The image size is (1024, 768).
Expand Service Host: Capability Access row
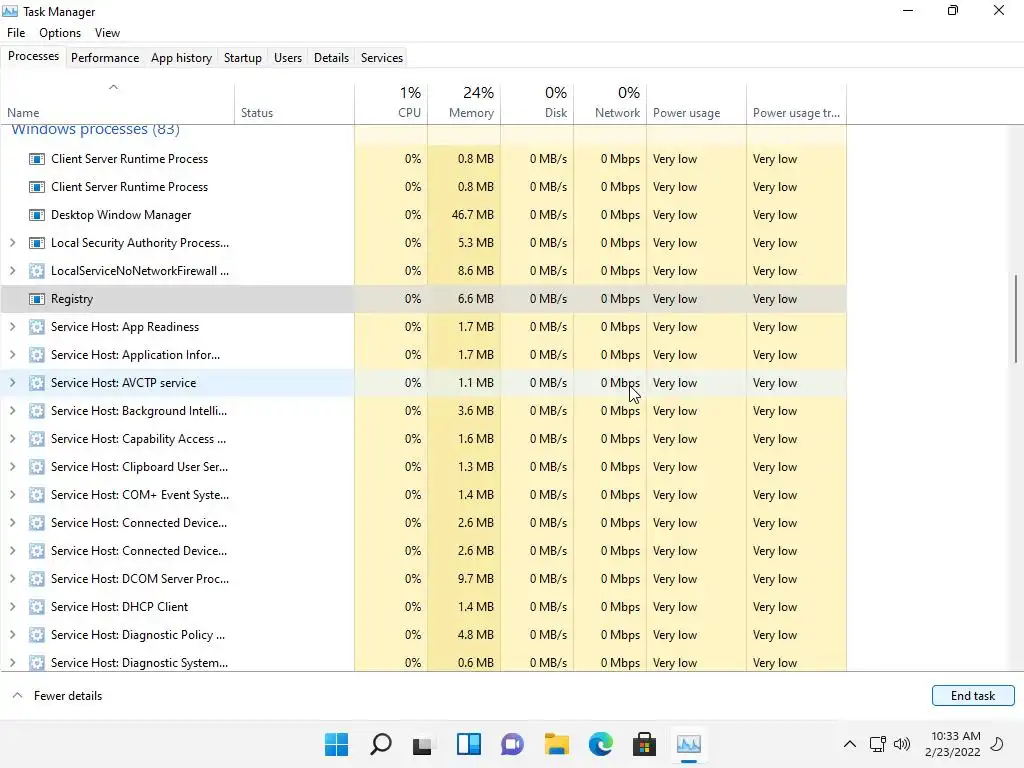[x=12, y=439]
